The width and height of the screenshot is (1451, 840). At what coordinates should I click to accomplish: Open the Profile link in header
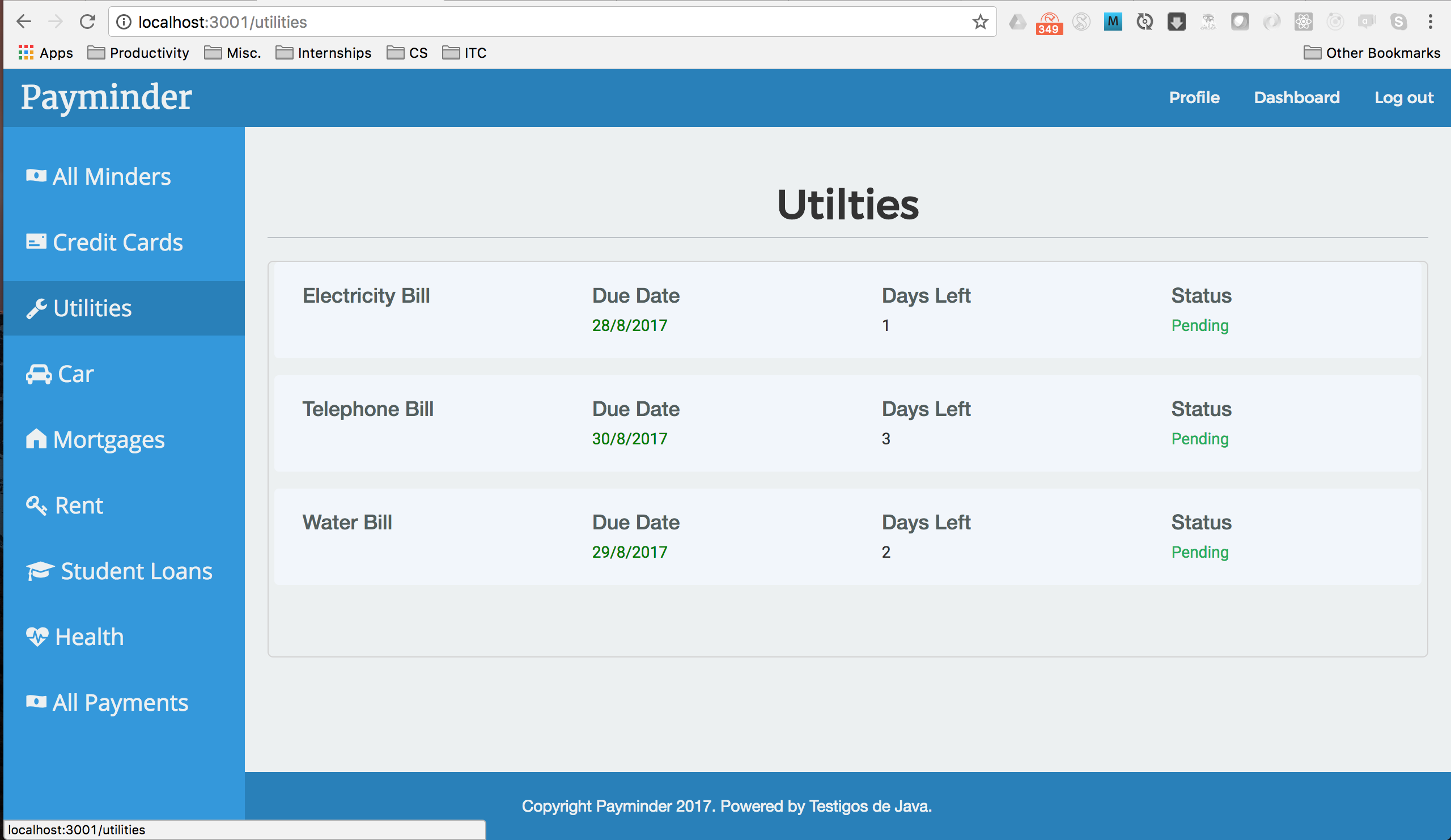pyautogui.click(x=1194, y=98)
